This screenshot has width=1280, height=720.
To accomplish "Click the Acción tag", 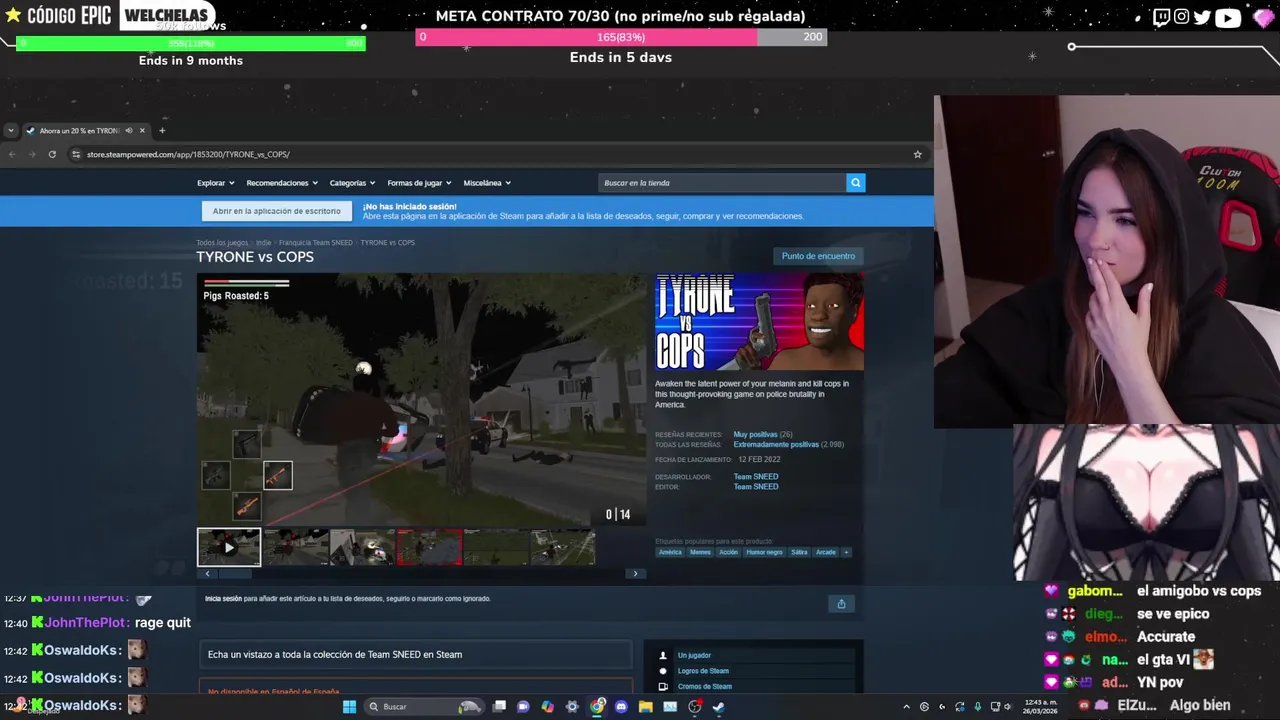I will [729, 552].
